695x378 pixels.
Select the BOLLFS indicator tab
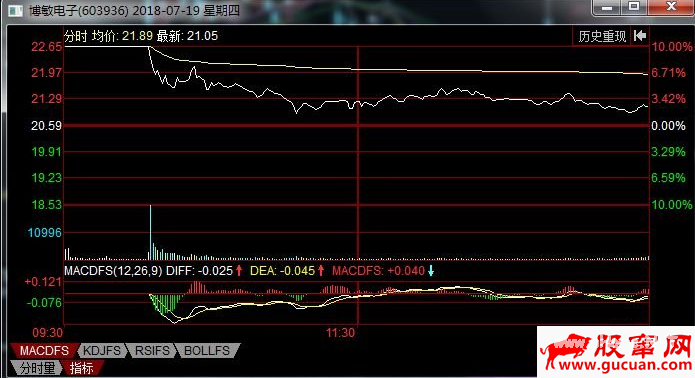coord(207,351)
